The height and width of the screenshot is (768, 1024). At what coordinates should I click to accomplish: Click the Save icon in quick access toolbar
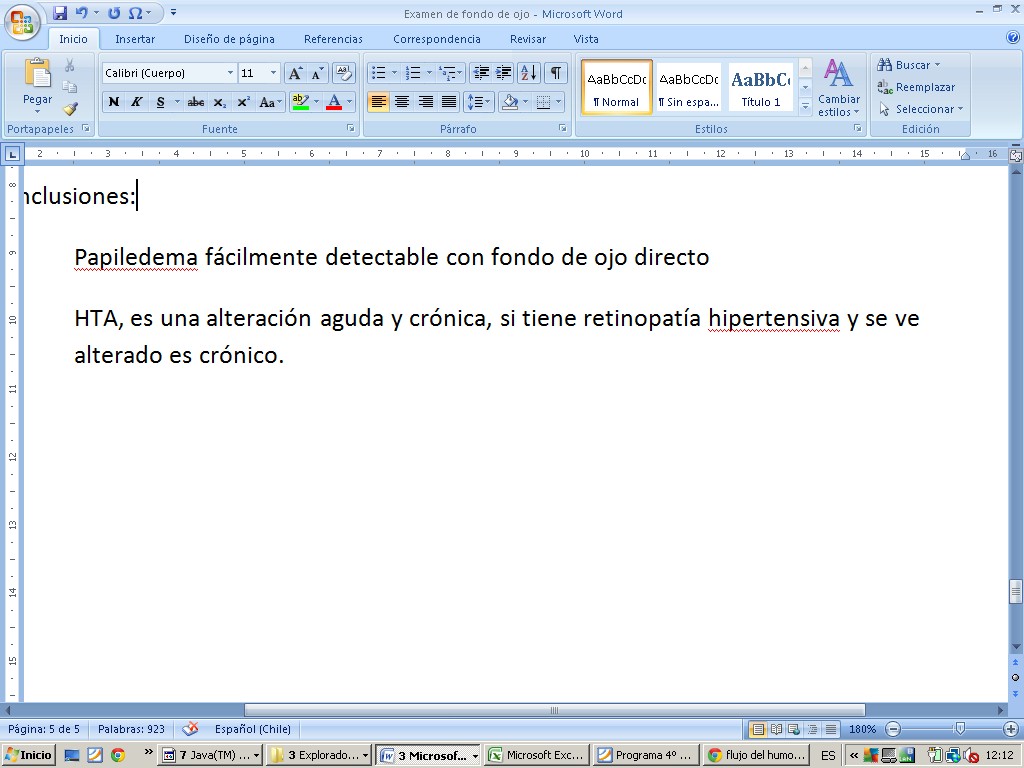click(x=60, y=13)
